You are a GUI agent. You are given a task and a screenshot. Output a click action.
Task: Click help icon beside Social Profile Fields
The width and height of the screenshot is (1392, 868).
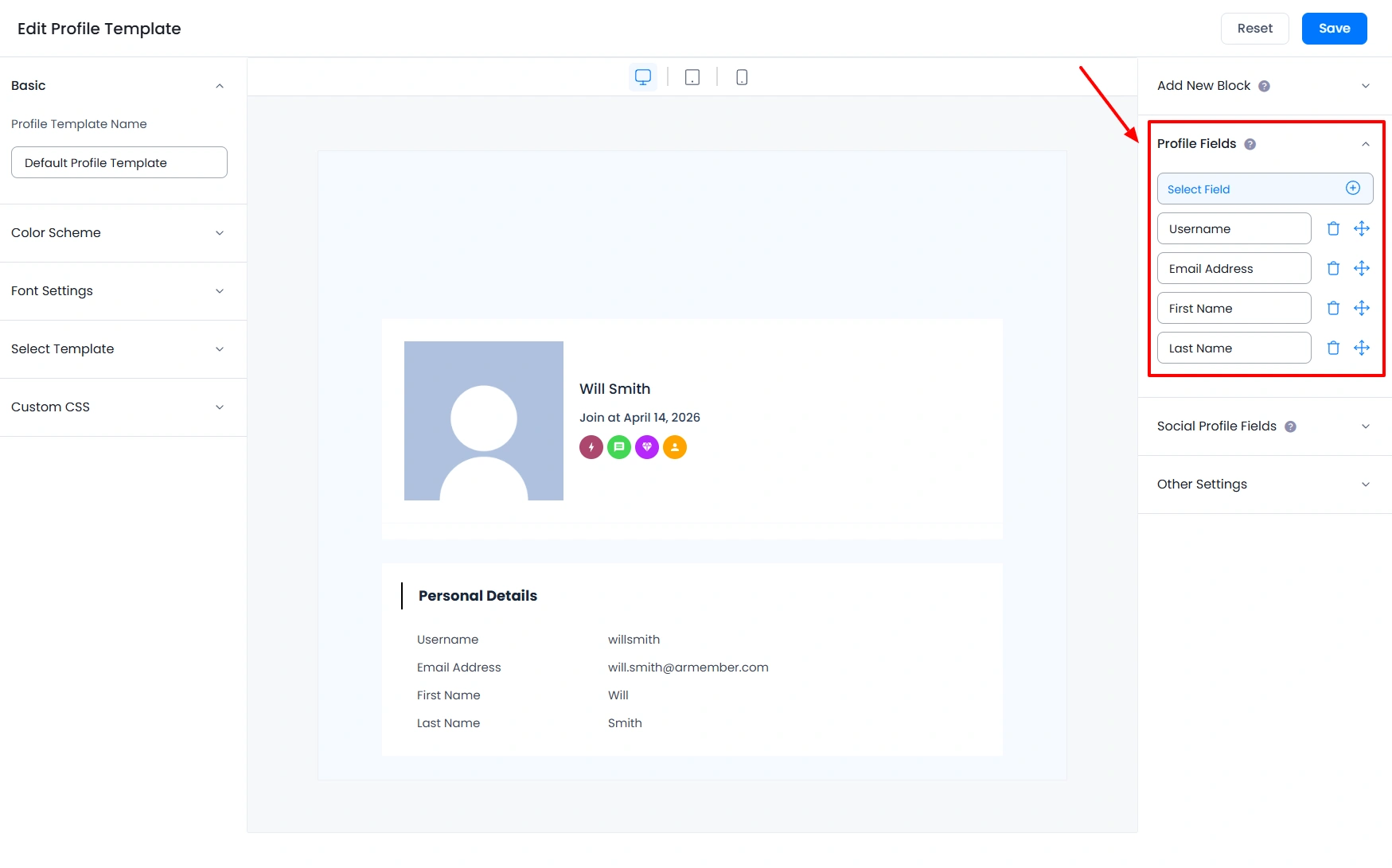coord(1290,426)
